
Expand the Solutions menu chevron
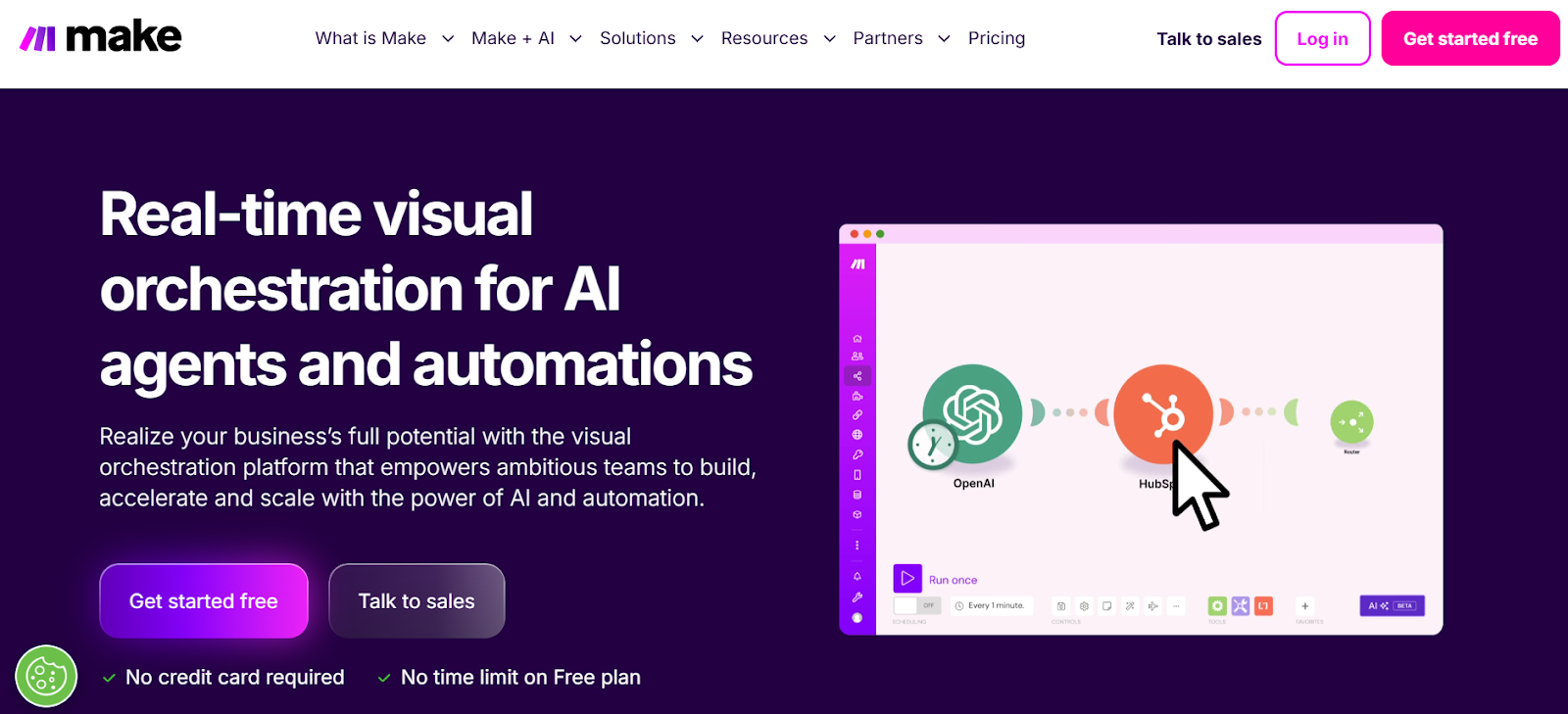coord(698,39)
